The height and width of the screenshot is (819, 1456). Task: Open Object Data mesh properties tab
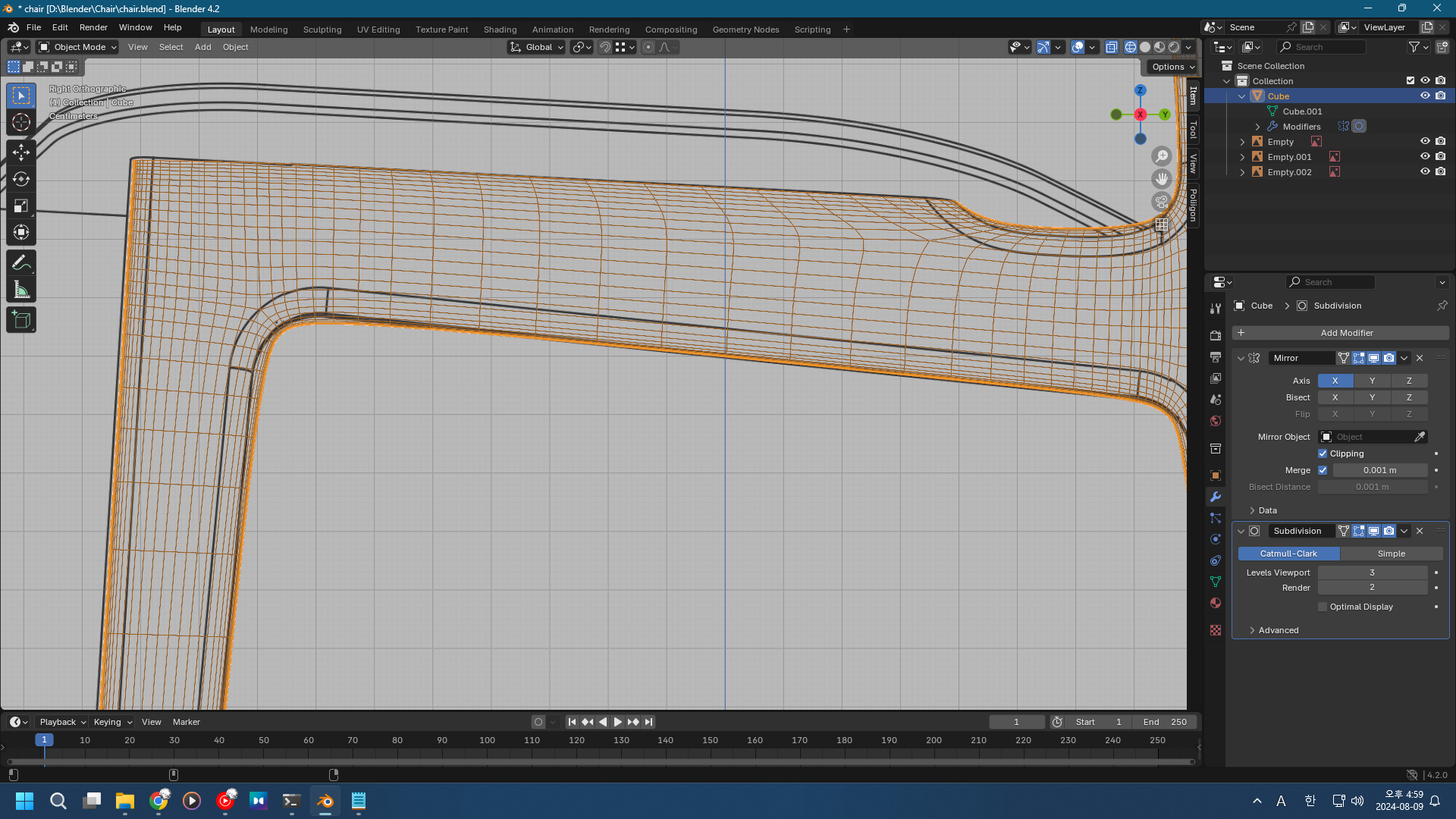point(1216,582)
